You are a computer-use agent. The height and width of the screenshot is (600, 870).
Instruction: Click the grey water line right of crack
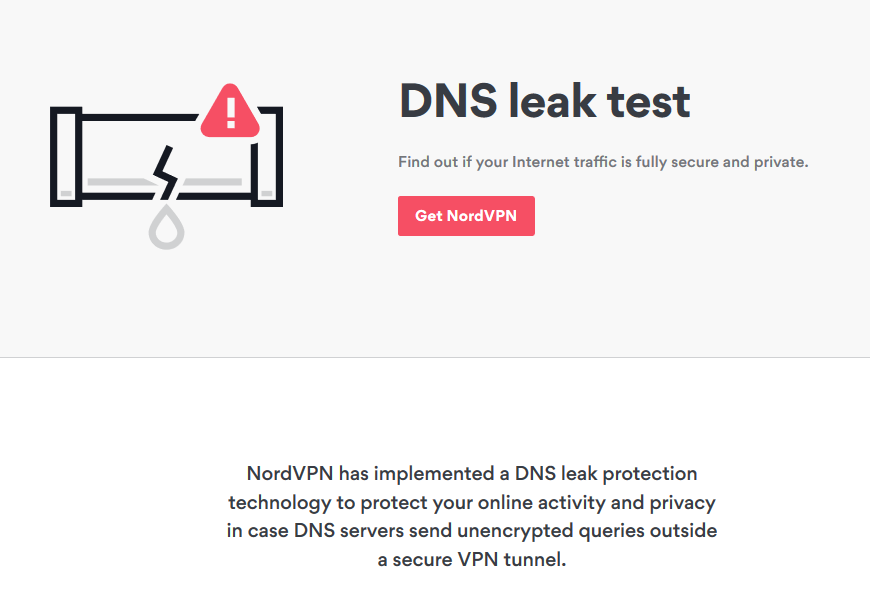[x=212, y=182]
